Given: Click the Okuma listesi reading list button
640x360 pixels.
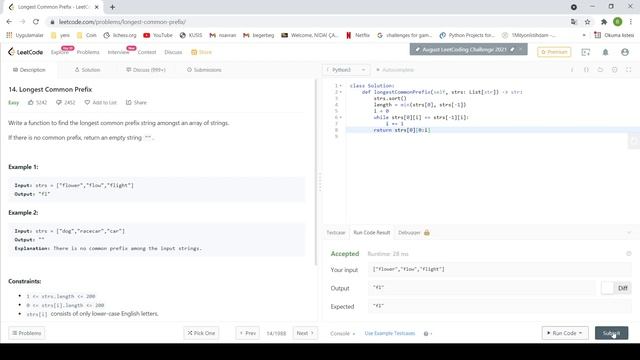Looking at the screenshot, I should [x=614, y=36].
